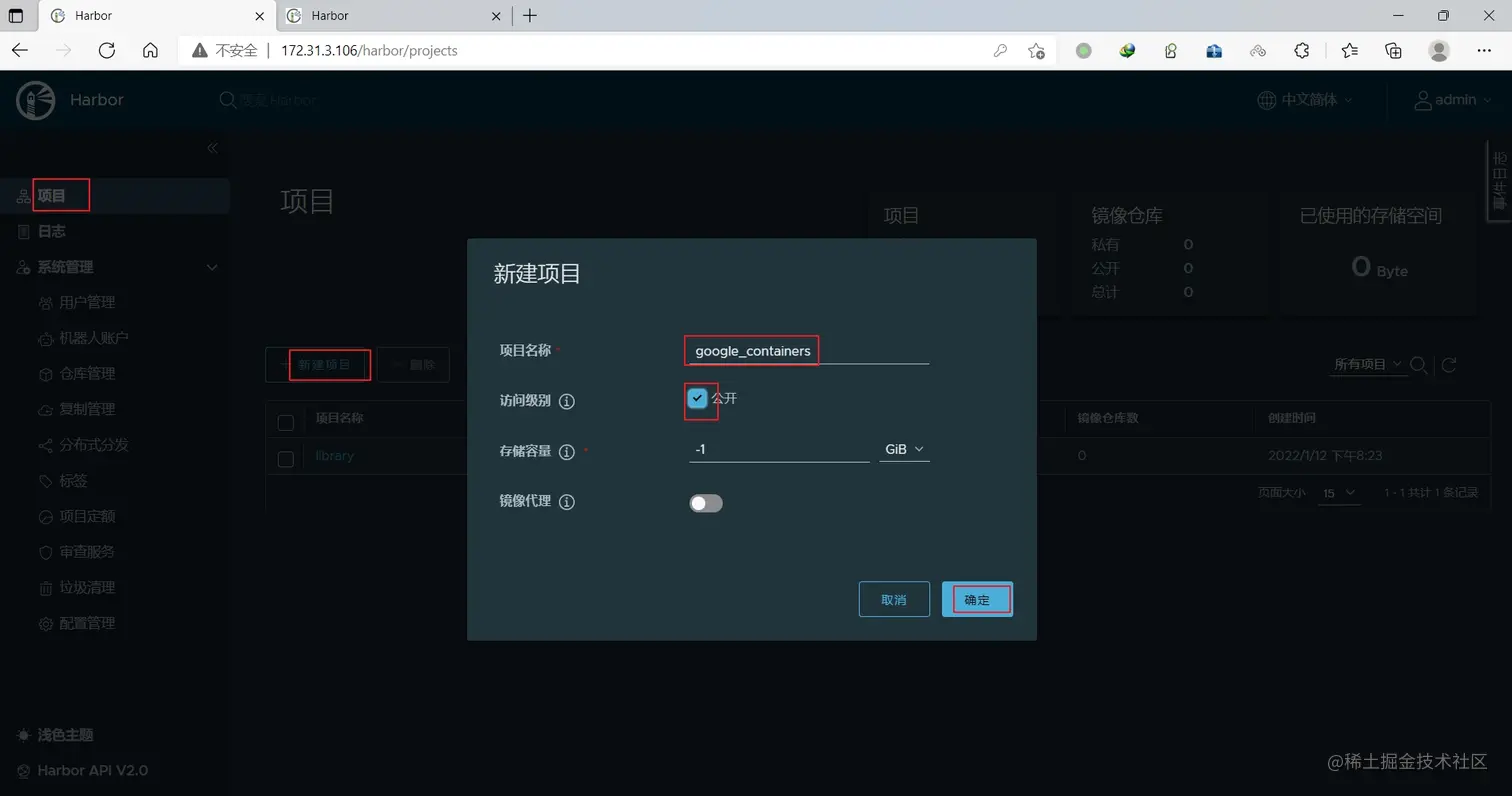Close the first Harbor browser tab
This screenshot has height=796, width=1512.
click(261, 16)
